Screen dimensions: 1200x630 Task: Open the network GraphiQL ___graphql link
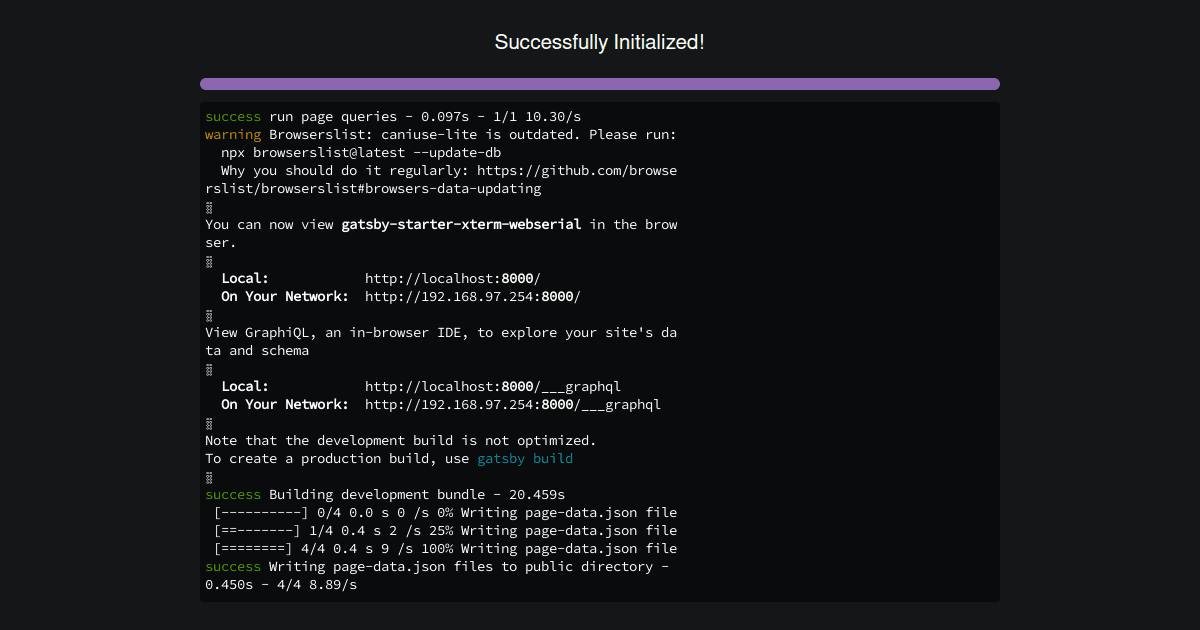513,404
